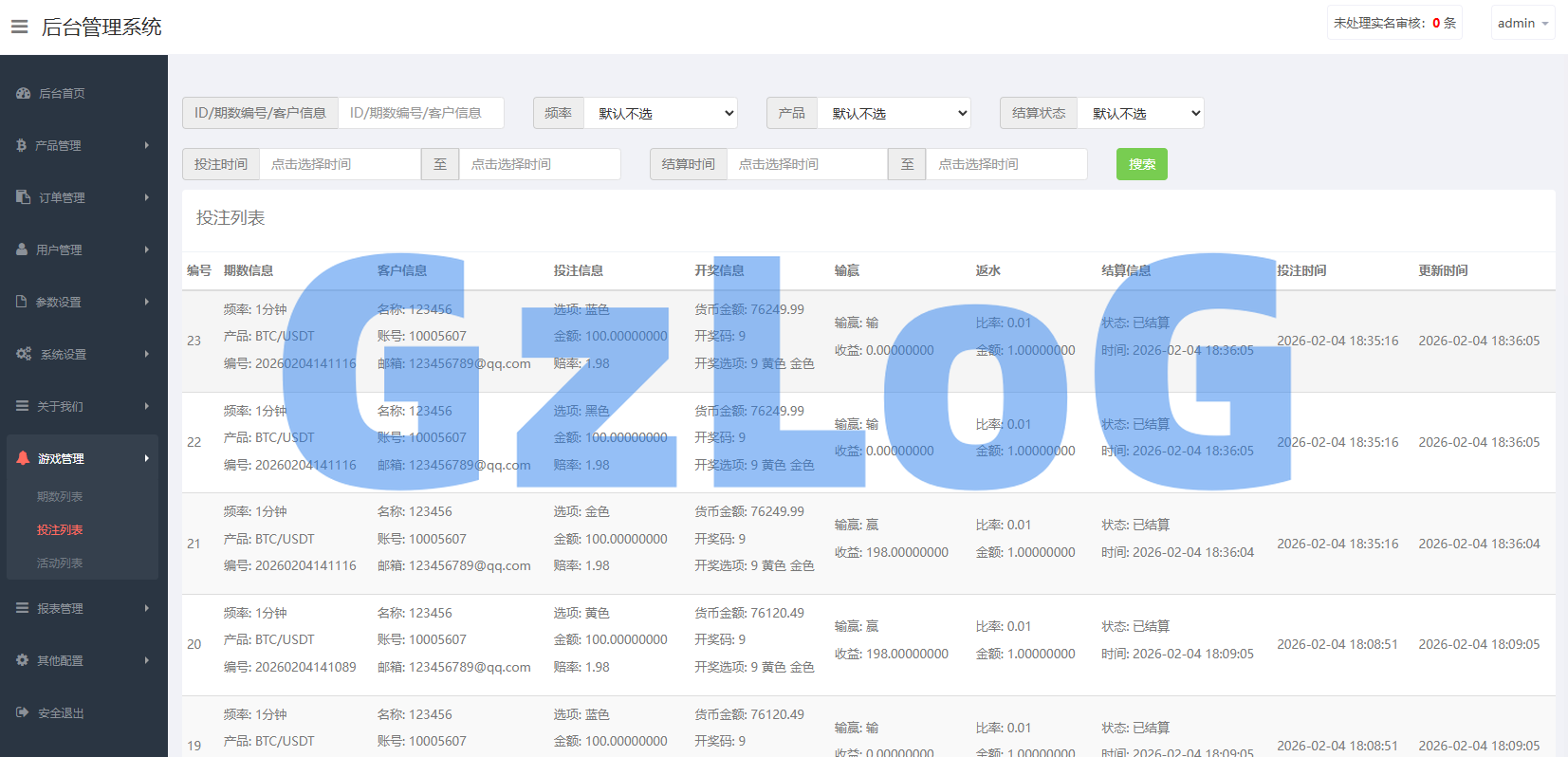Open 活动列表 submenu item
This screenshot has width=1568, height=757.
click(60, 563)
